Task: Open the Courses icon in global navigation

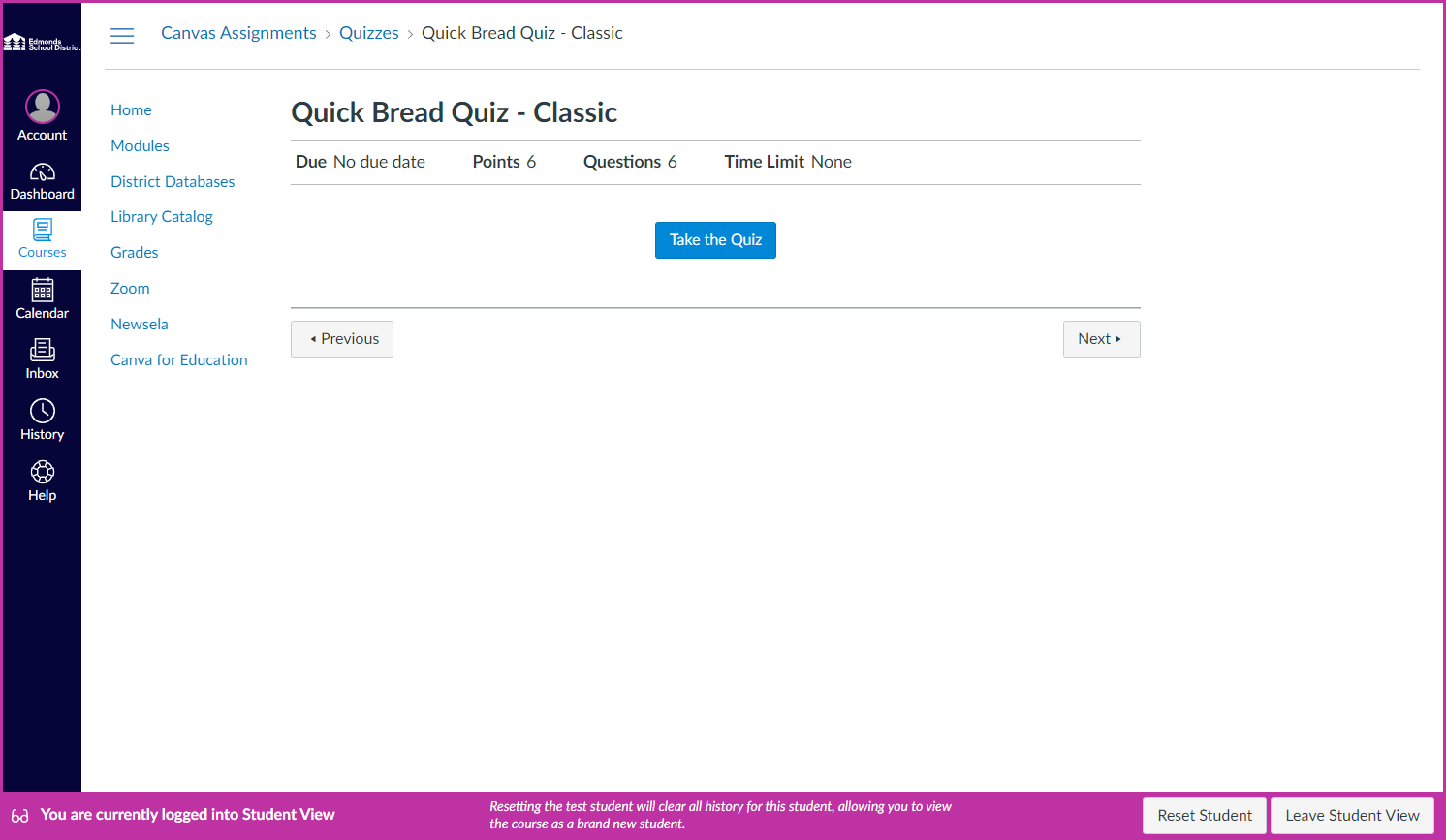Action: click(x=43, y=230)
